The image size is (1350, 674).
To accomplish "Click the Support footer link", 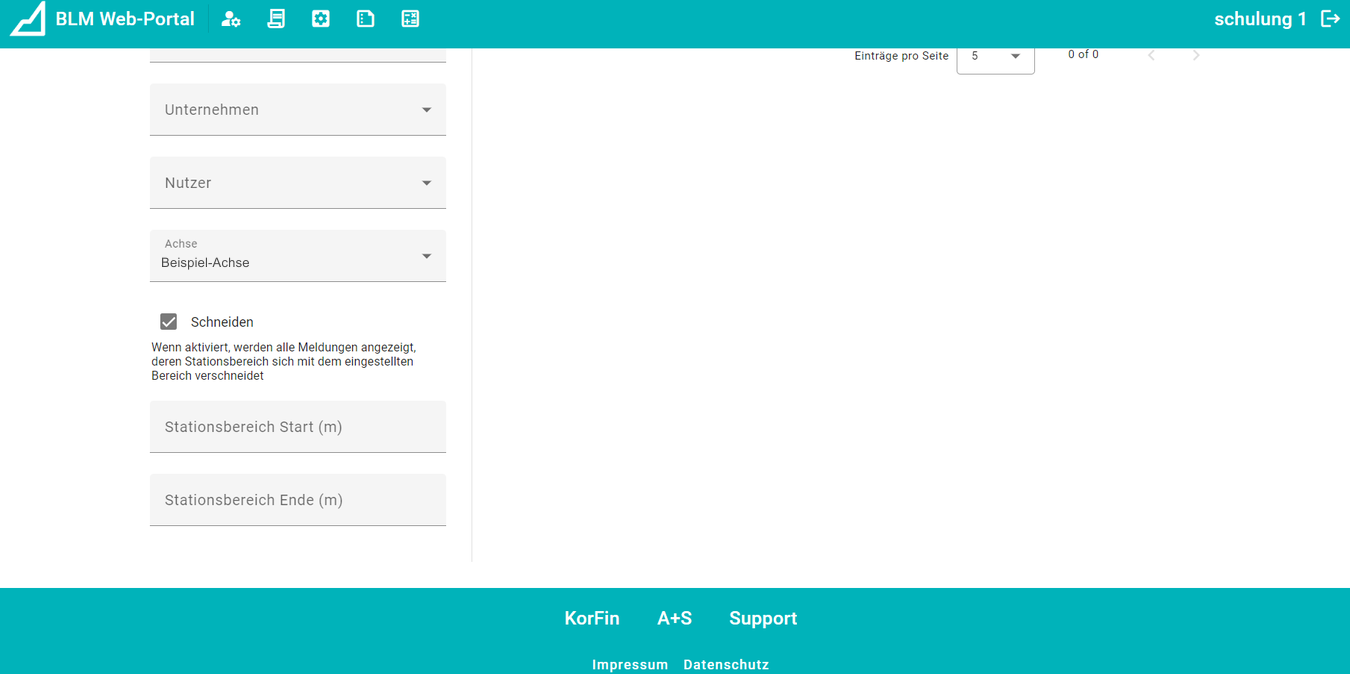I will (x=763, y=618).
